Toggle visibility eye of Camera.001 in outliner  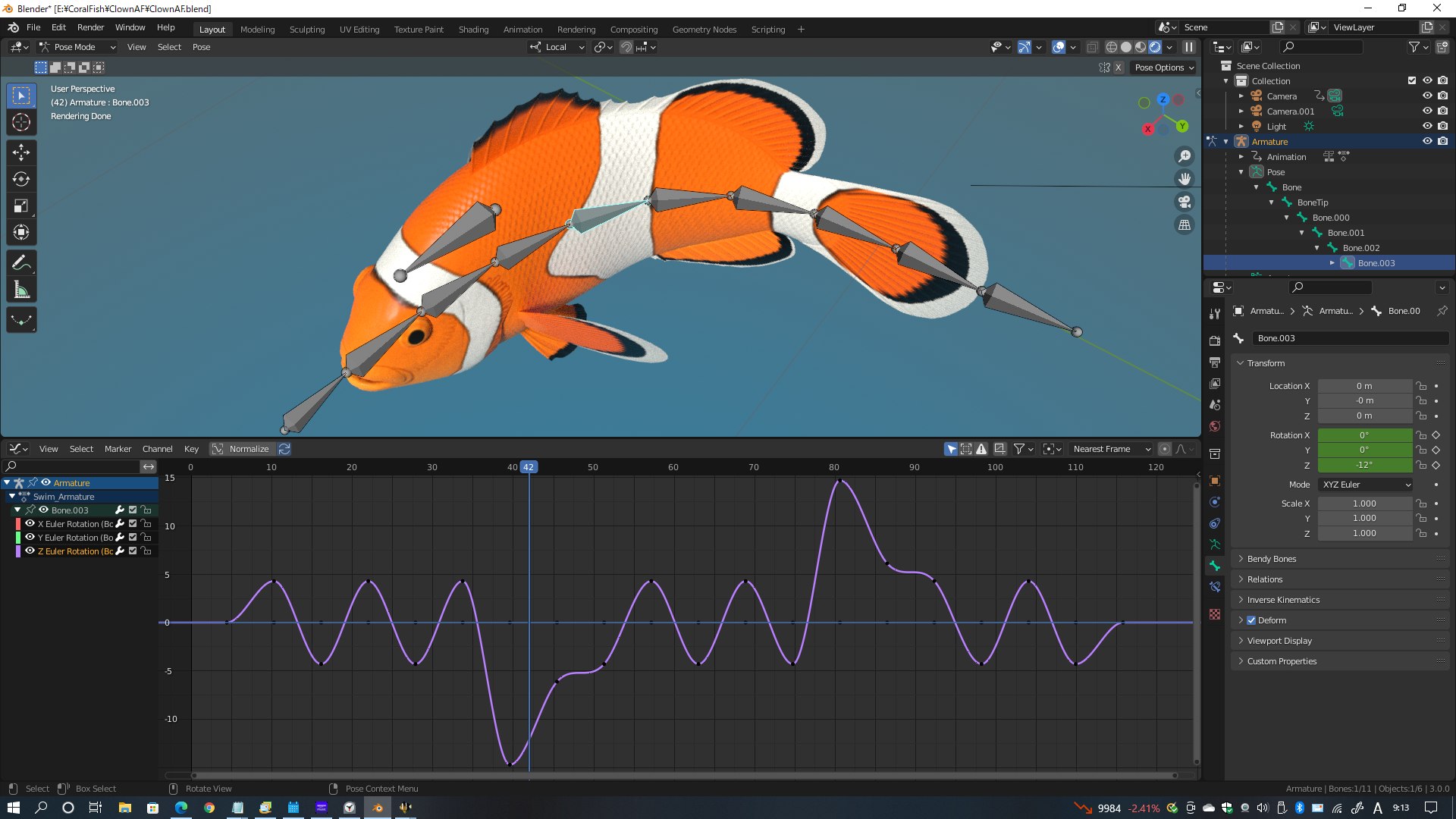1426,111
